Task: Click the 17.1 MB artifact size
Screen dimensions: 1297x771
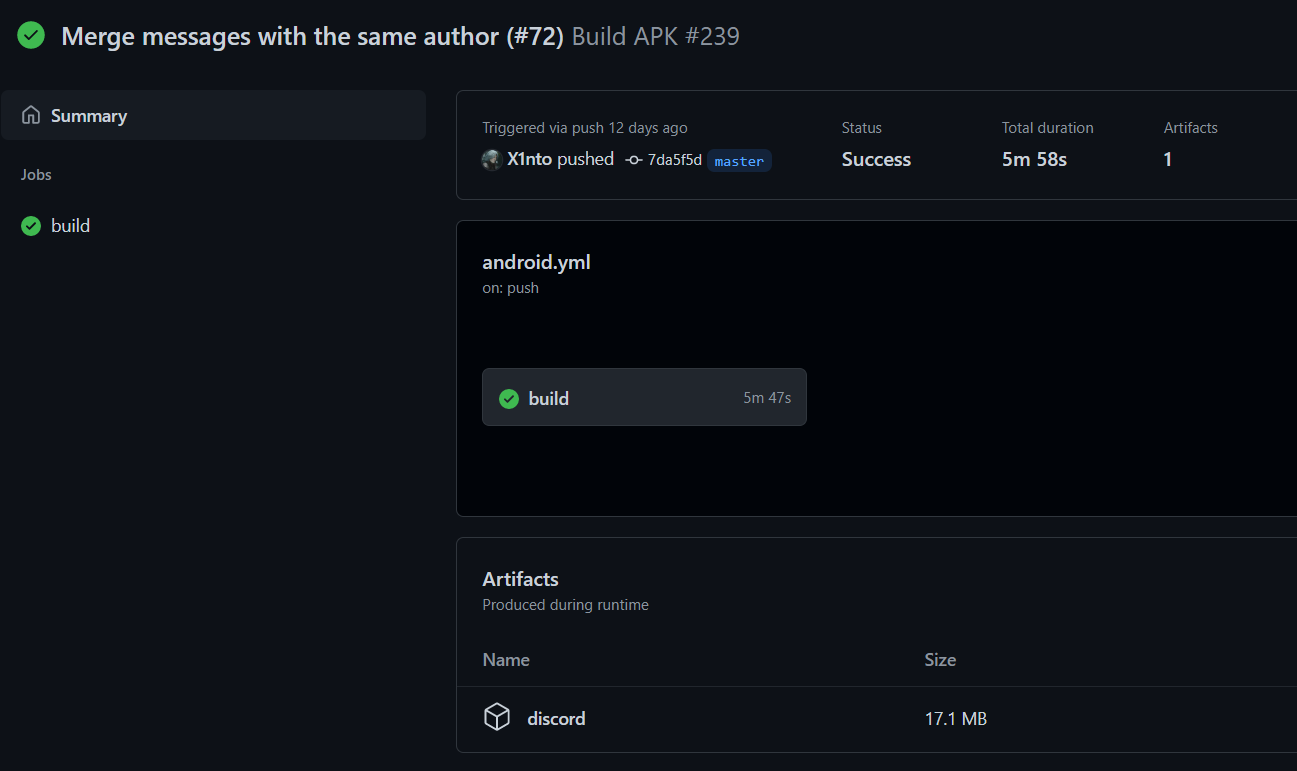Action: (x=955, y=718)
